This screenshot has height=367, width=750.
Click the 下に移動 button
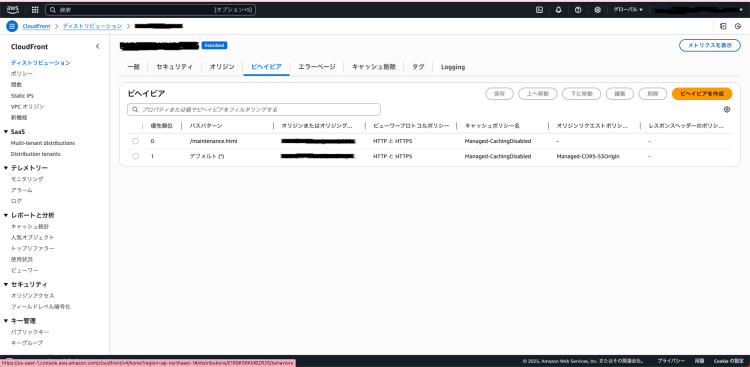(x=581, y=94)
